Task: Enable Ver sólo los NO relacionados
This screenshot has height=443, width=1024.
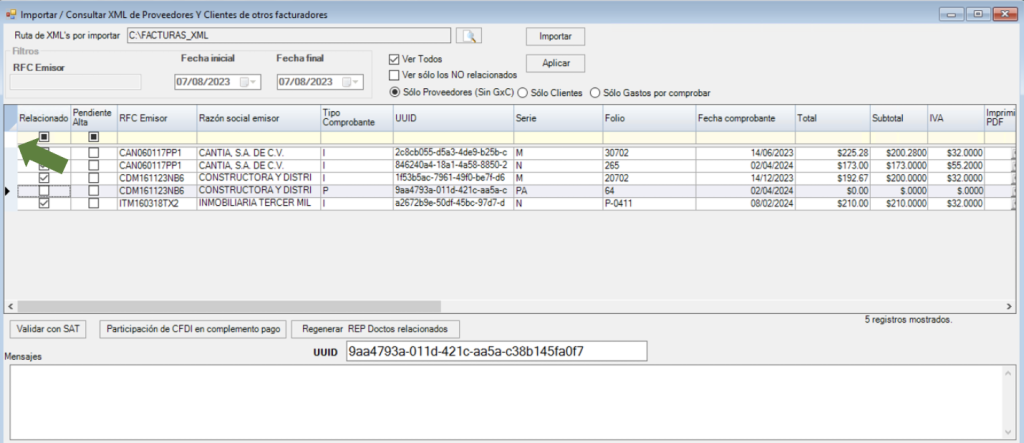Action: 394,75
